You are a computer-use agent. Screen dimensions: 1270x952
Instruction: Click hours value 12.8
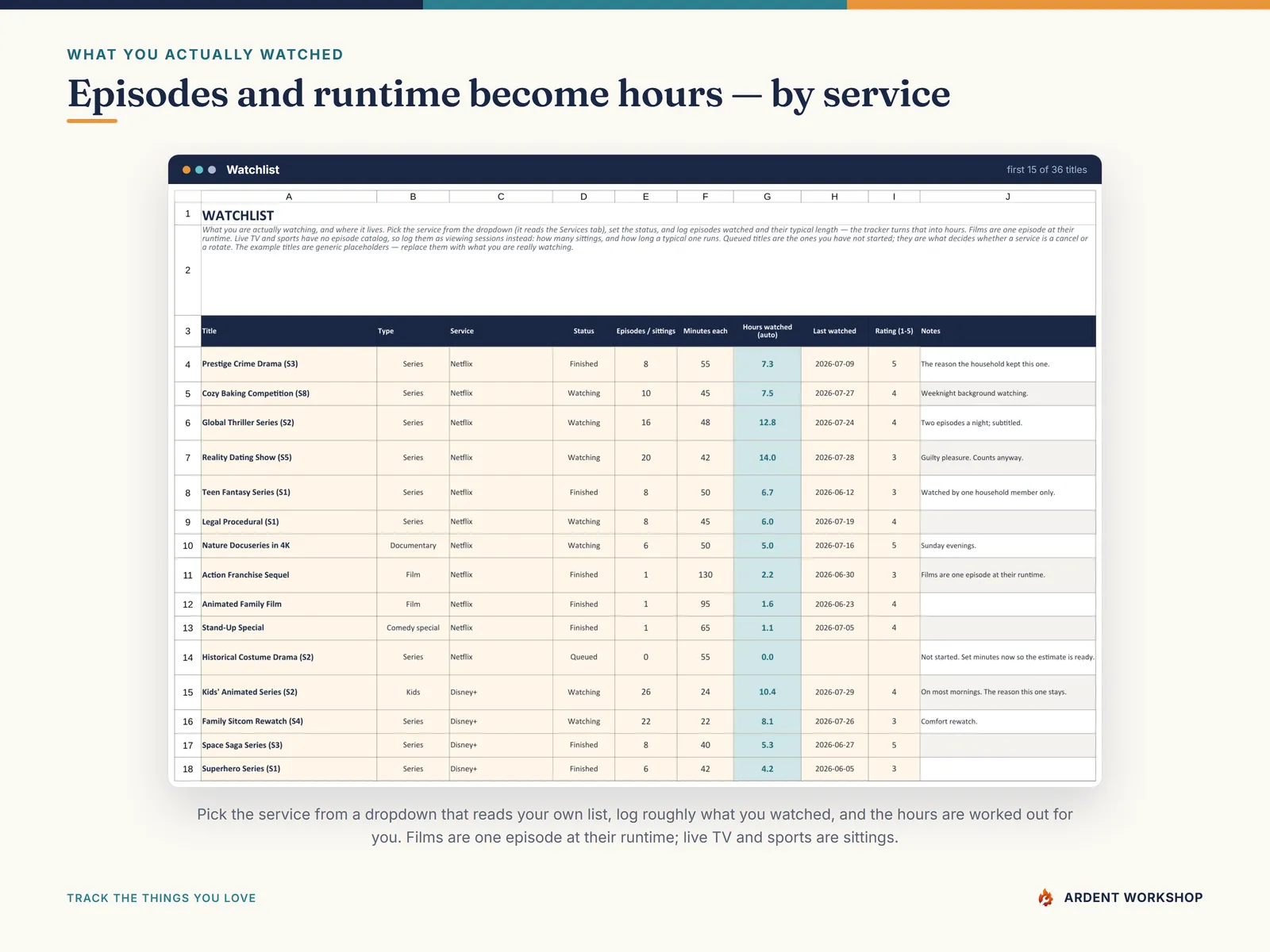coord(768,423)
